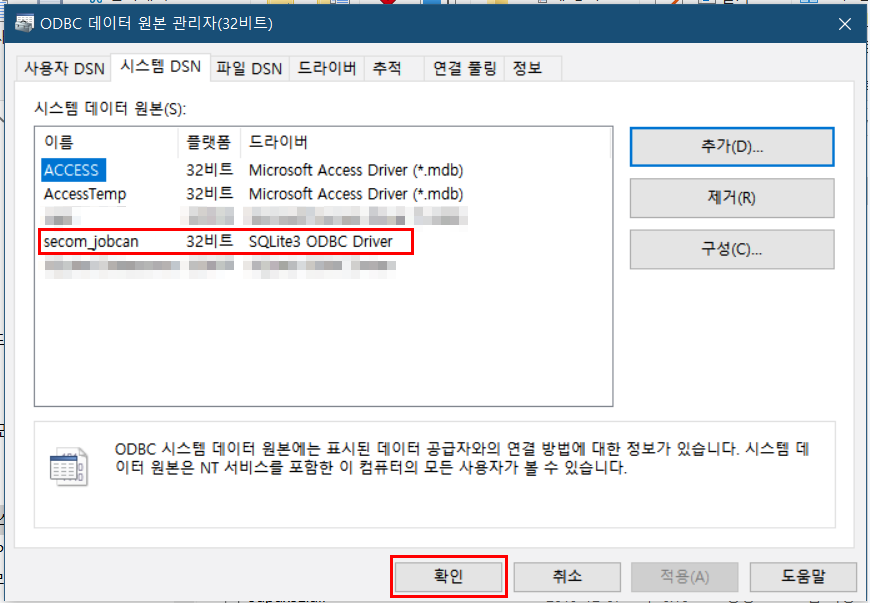Image resolution: width=870 pixels, height=603 pixels.
Task: Confirm with the 확인 button
Action: [x=449, y=576]
